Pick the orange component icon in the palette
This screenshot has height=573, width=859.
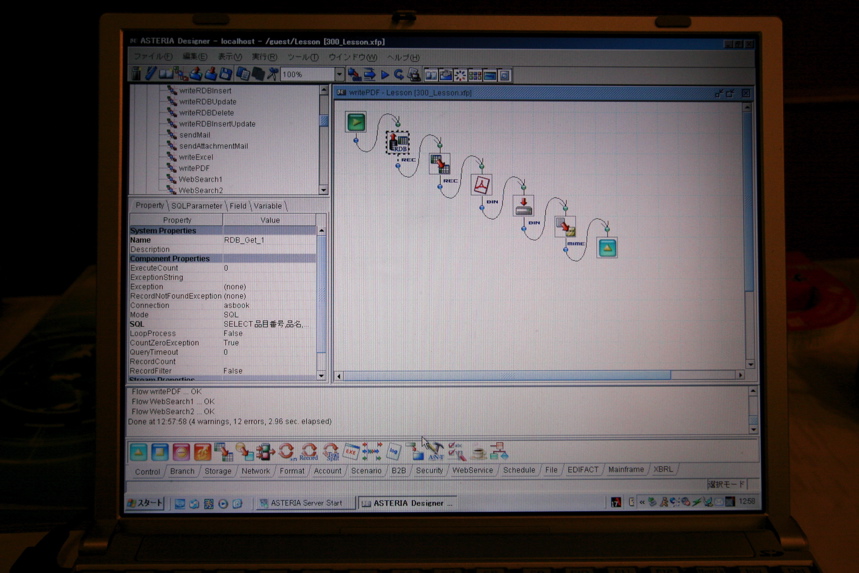tap(202, 452)
